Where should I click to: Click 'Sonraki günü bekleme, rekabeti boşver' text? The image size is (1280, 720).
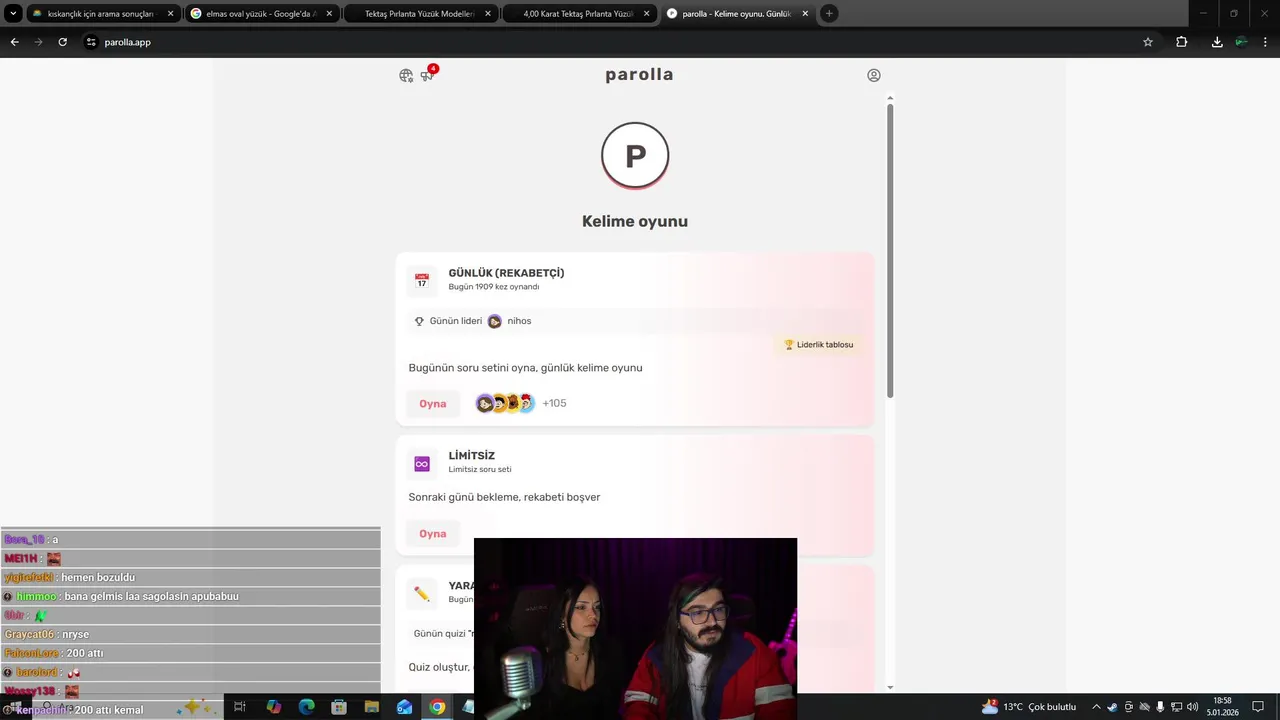pyautogui.click(x=504, y=497)
